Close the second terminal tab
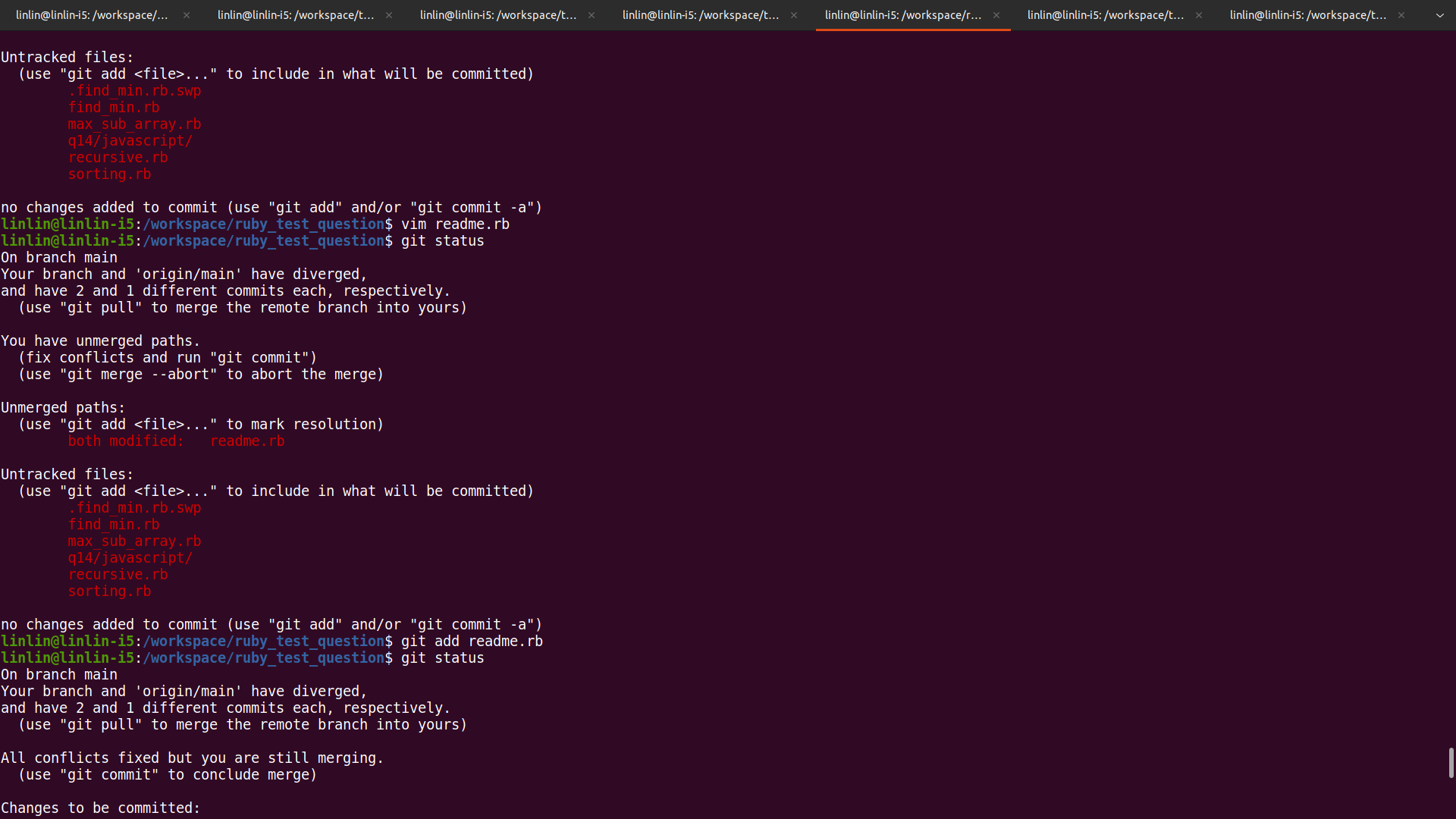Viewport: 1456px width, 819px height. (389, 15)
